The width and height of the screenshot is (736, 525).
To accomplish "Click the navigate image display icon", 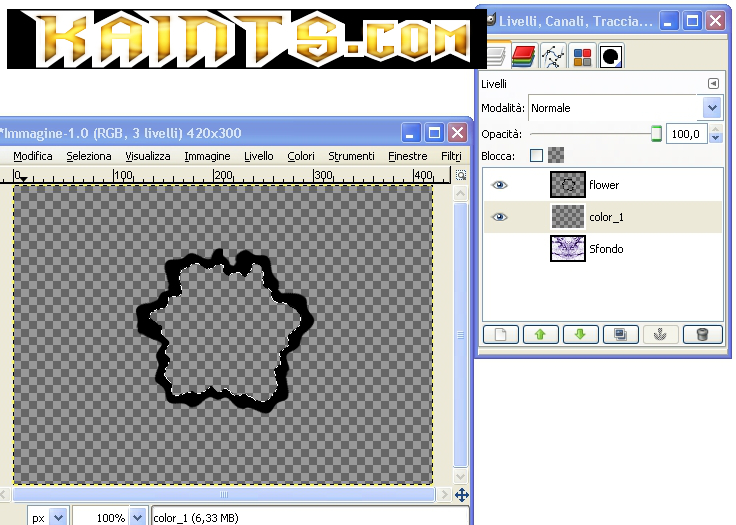I will (x=461, y=495).
